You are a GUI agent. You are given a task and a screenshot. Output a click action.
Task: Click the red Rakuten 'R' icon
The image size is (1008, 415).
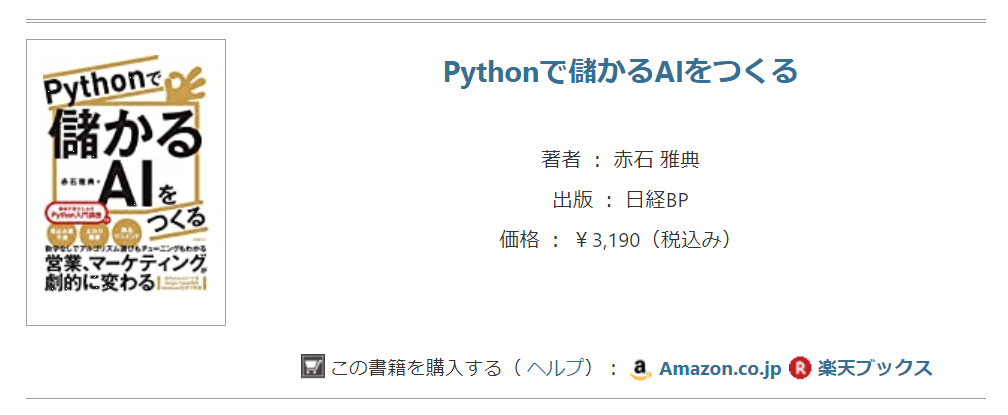point(799,368)
